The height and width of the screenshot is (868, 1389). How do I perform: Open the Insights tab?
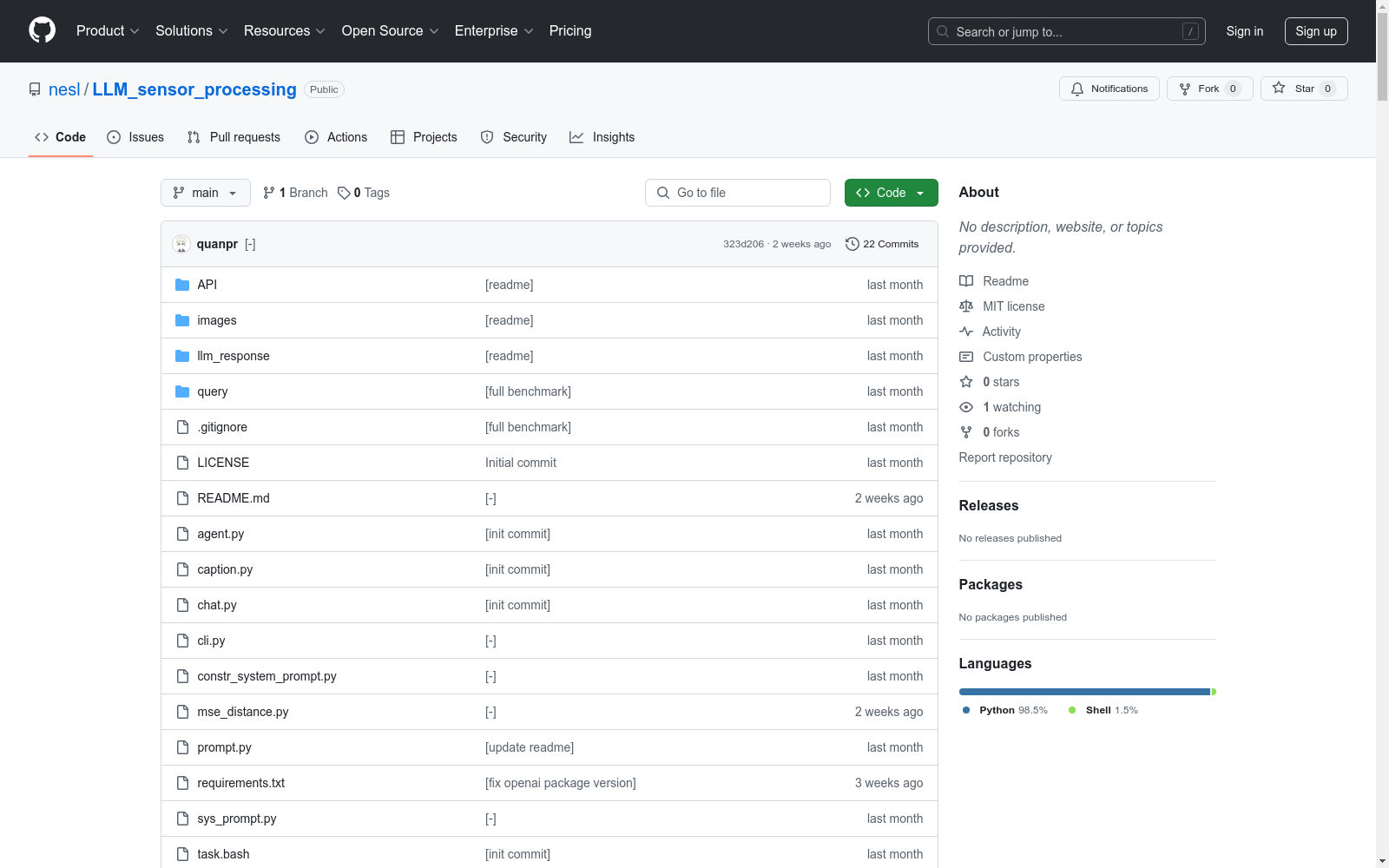coord(602,137)
